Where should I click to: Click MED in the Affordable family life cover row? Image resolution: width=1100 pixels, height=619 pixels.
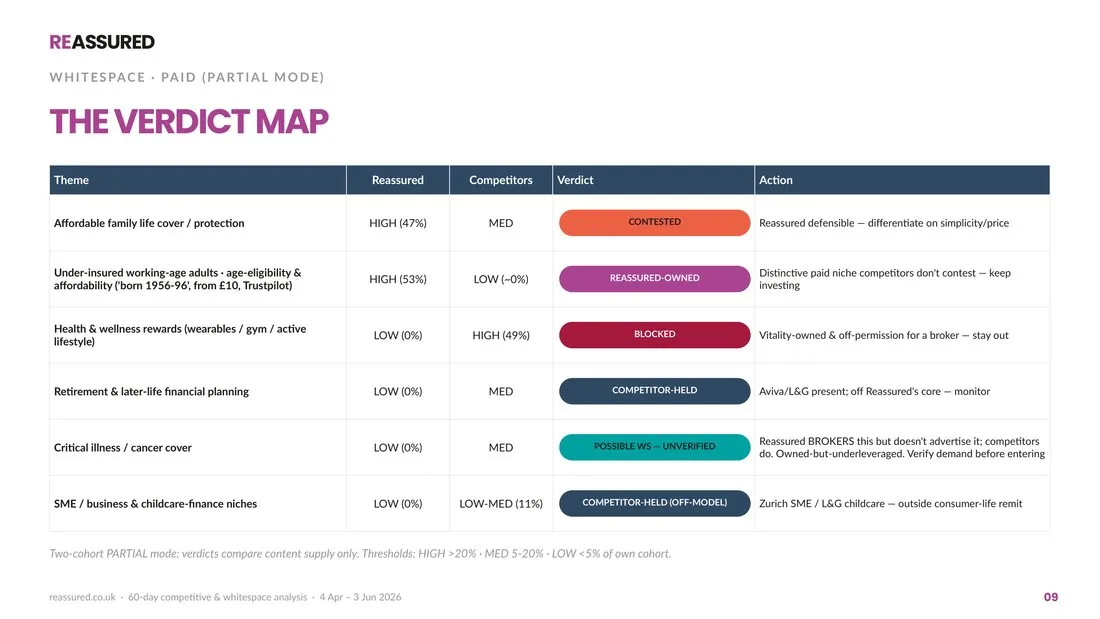[501, 223]
